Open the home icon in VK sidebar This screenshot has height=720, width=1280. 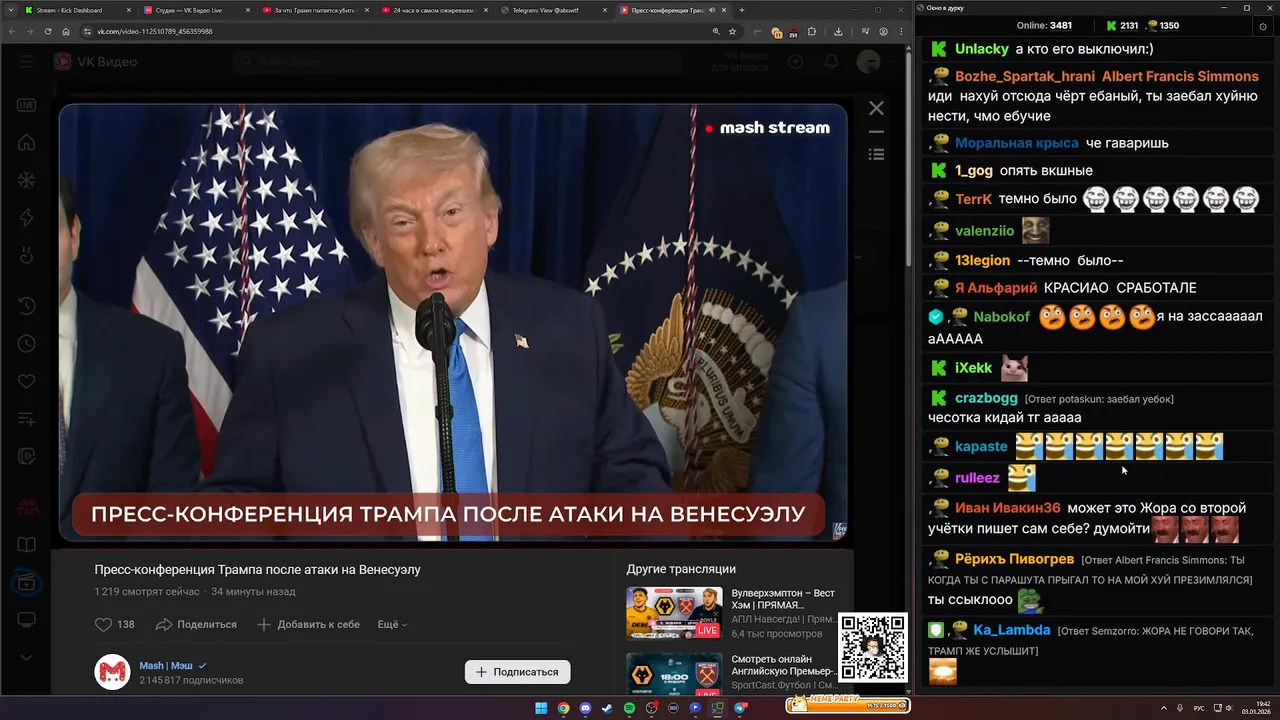click(x=26, y=143)
